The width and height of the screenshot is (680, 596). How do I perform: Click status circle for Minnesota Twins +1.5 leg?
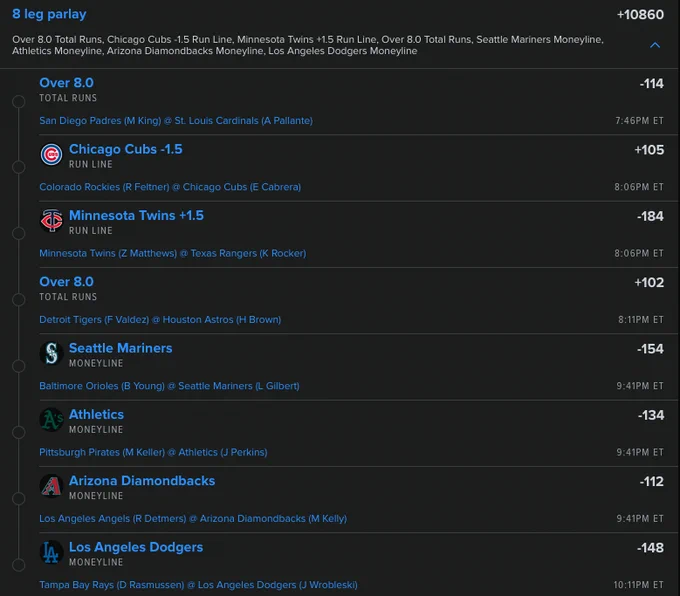pos(18,233)
